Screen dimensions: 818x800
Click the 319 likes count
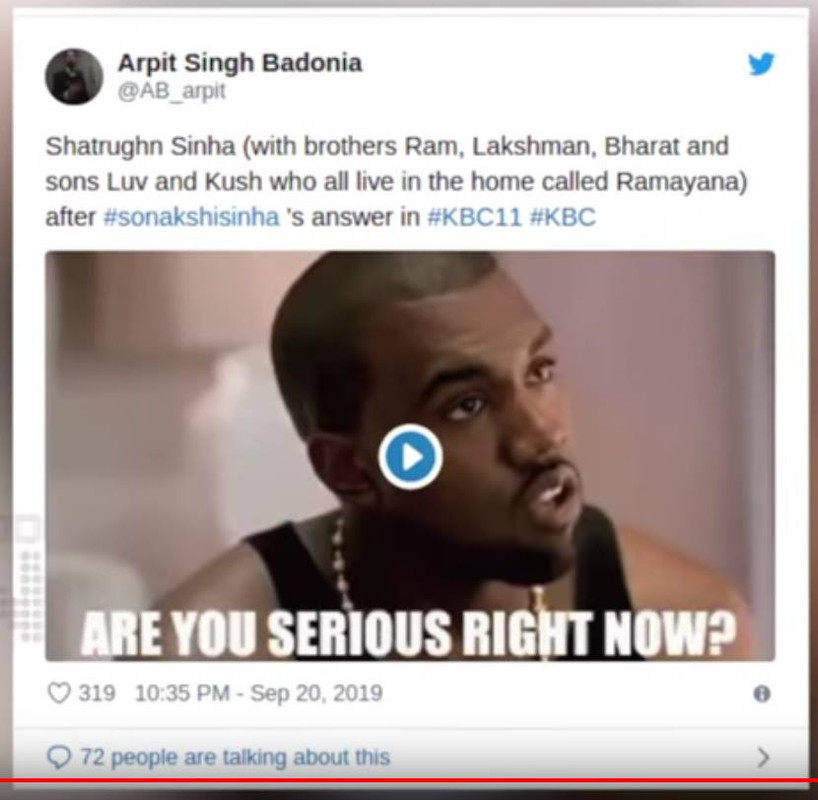tap(97, 693)
